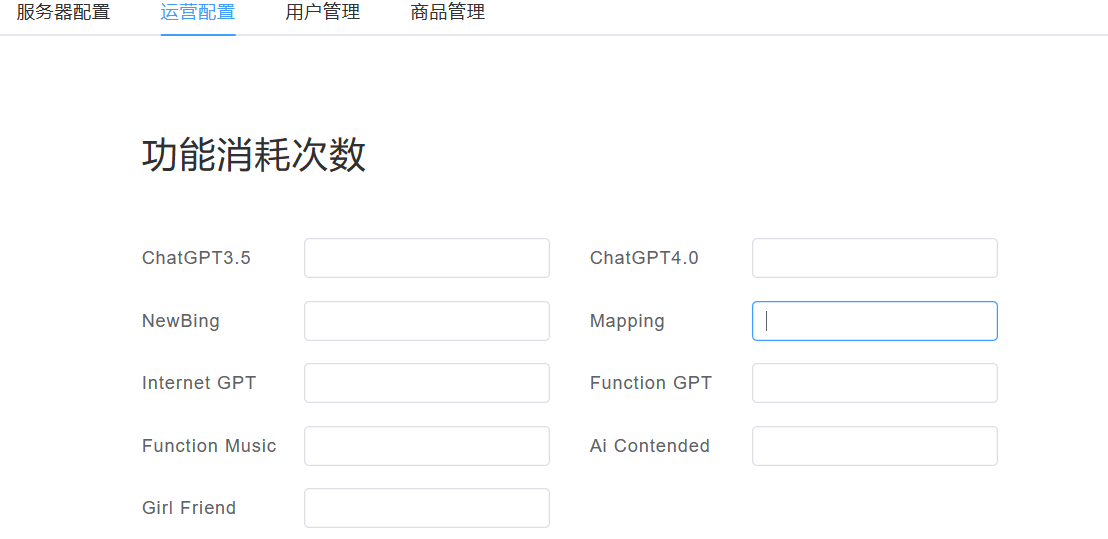This screenshot has width=1108, height=539.
Task: Click the Internet GPT label
Action: click(x=199, y=383)
